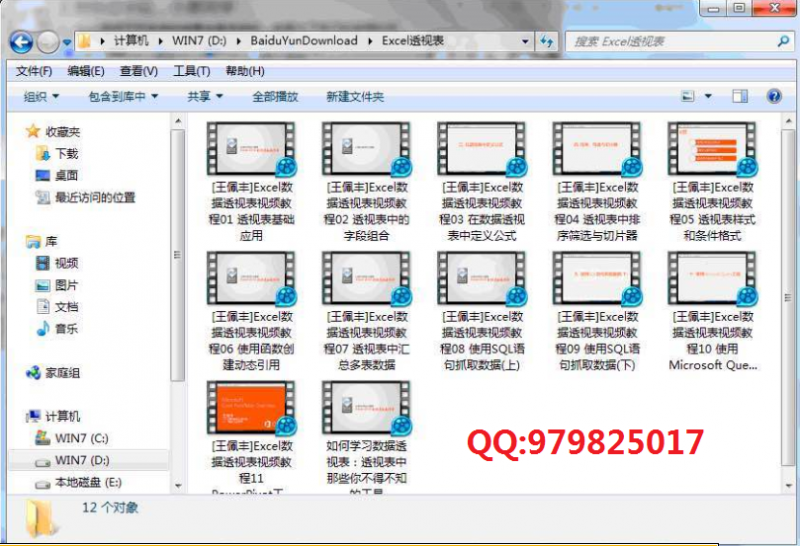Screen dimensions: 800x546
Task: Click the 全部播放 button
Action: tap(275, 96)
